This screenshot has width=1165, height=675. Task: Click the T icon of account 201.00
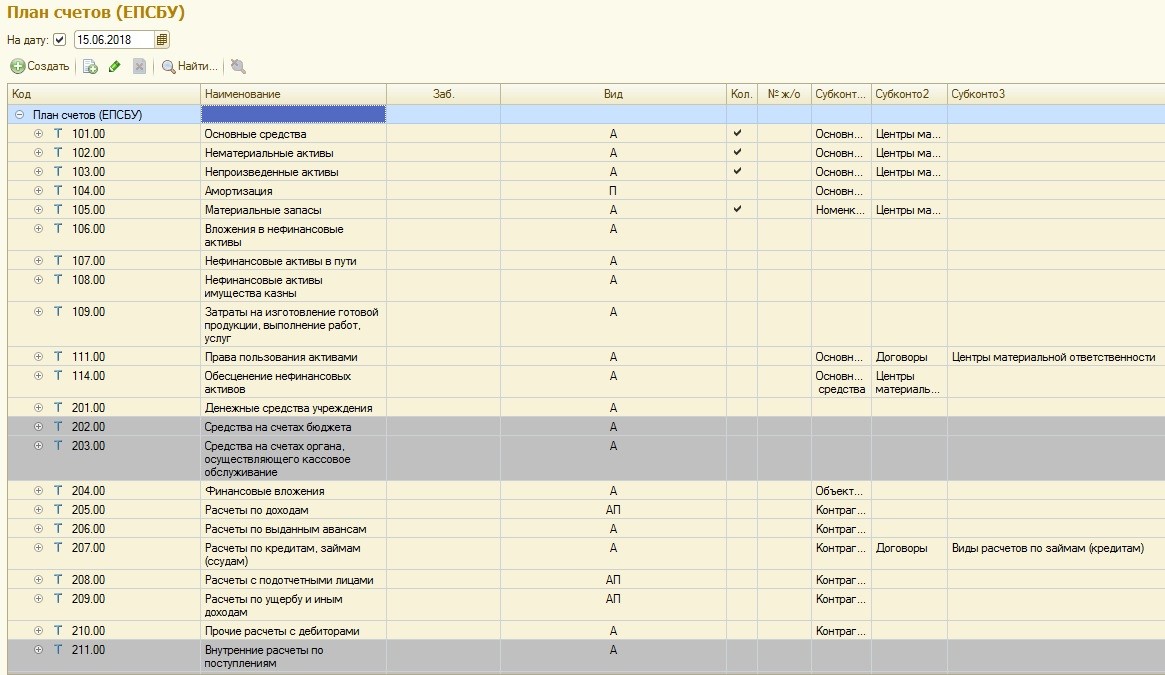click(58, 408)
